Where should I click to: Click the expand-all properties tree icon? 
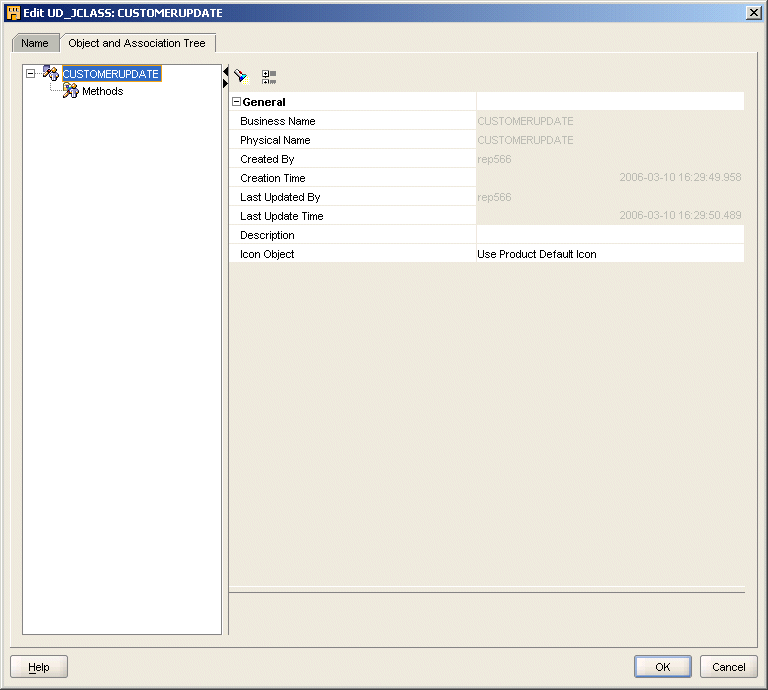[x=268, y=77]
